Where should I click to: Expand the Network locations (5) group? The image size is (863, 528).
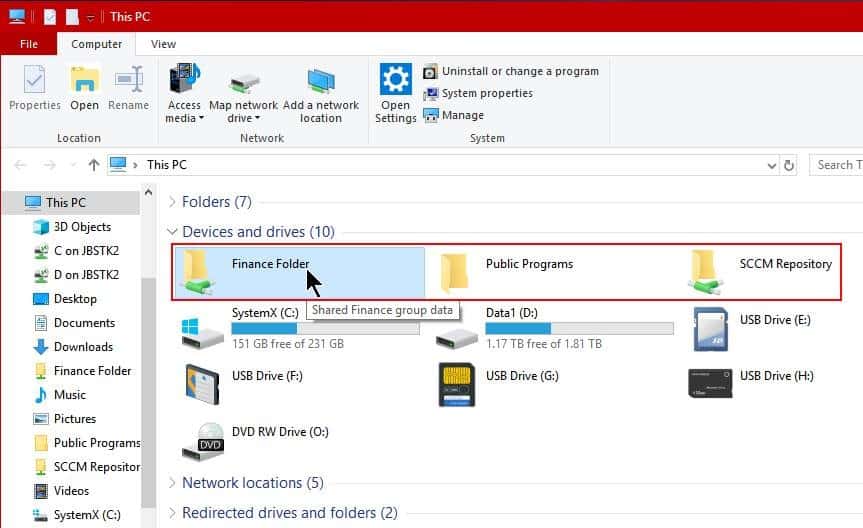[172, 483]
